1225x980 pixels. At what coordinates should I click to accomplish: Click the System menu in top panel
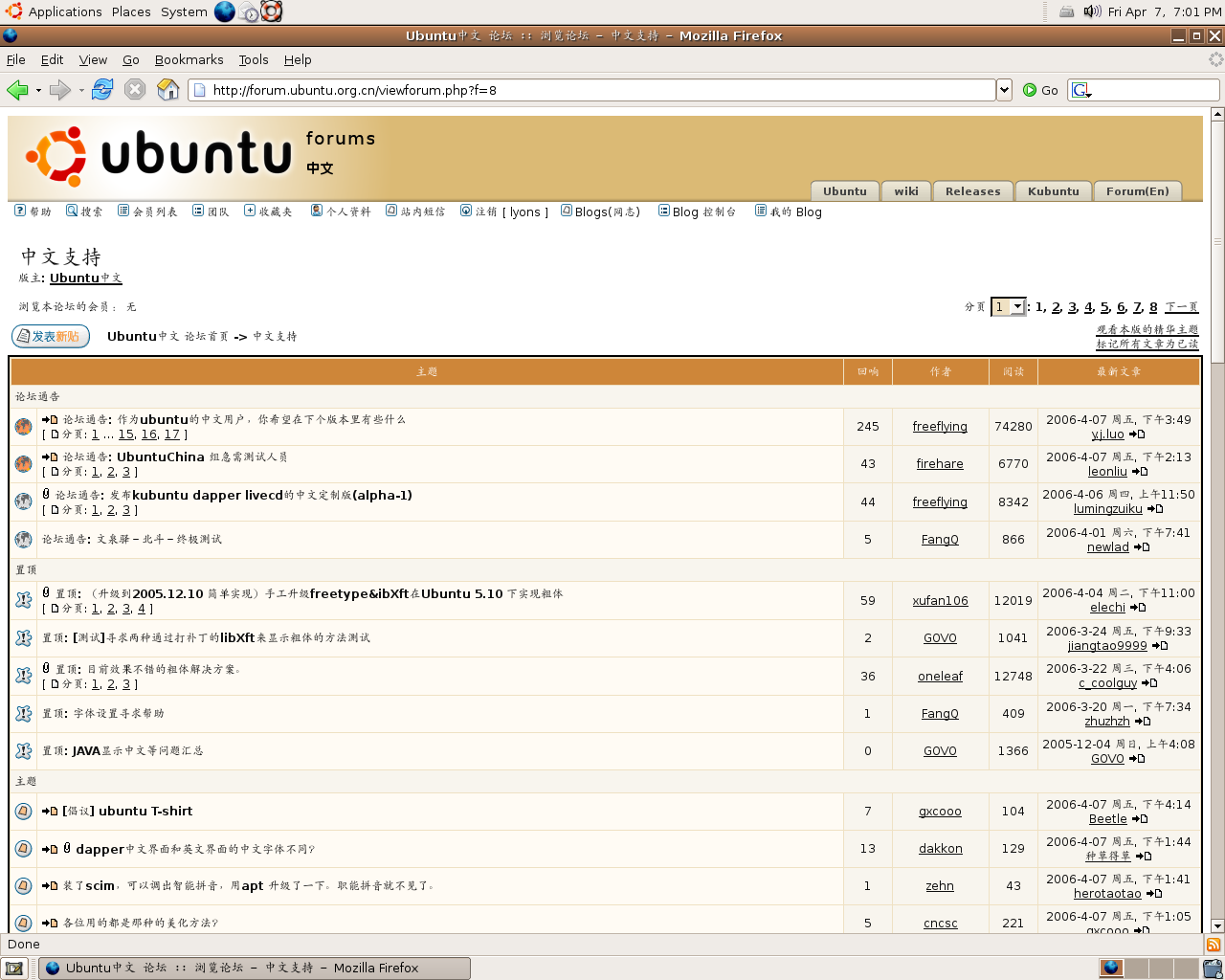184,11
